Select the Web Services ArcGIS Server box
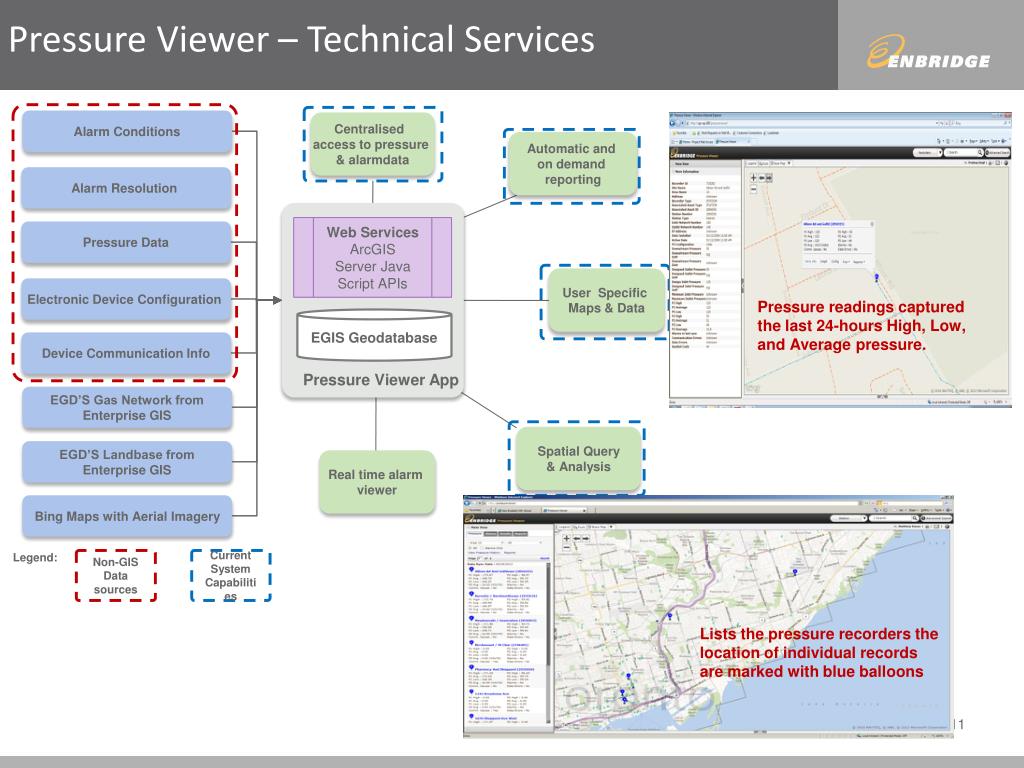This screenshot has width=1024, height=768. coord(372,257)
